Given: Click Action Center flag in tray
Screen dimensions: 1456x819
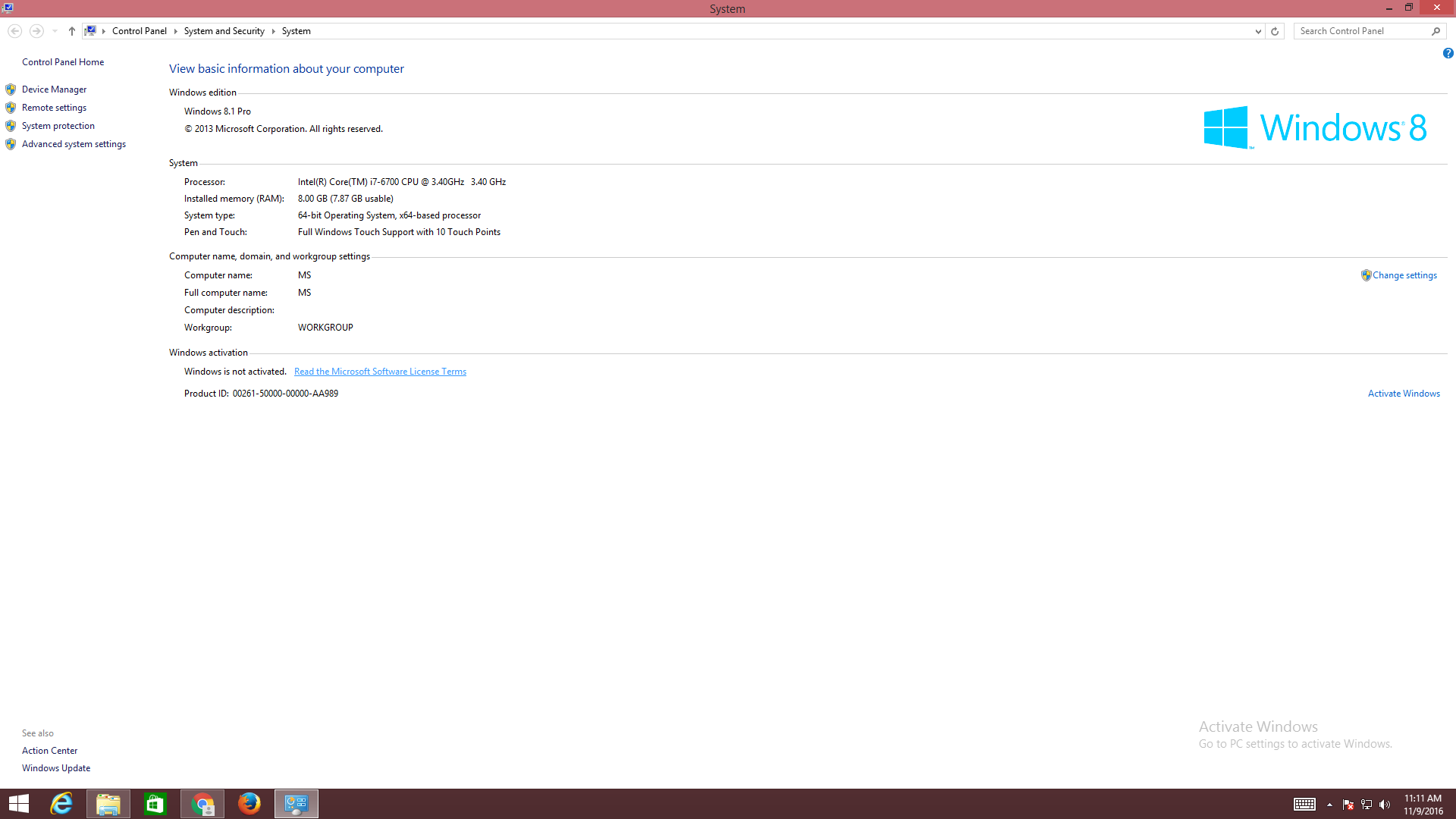Looking at the screenshot, I should [x=1348, y=805].
